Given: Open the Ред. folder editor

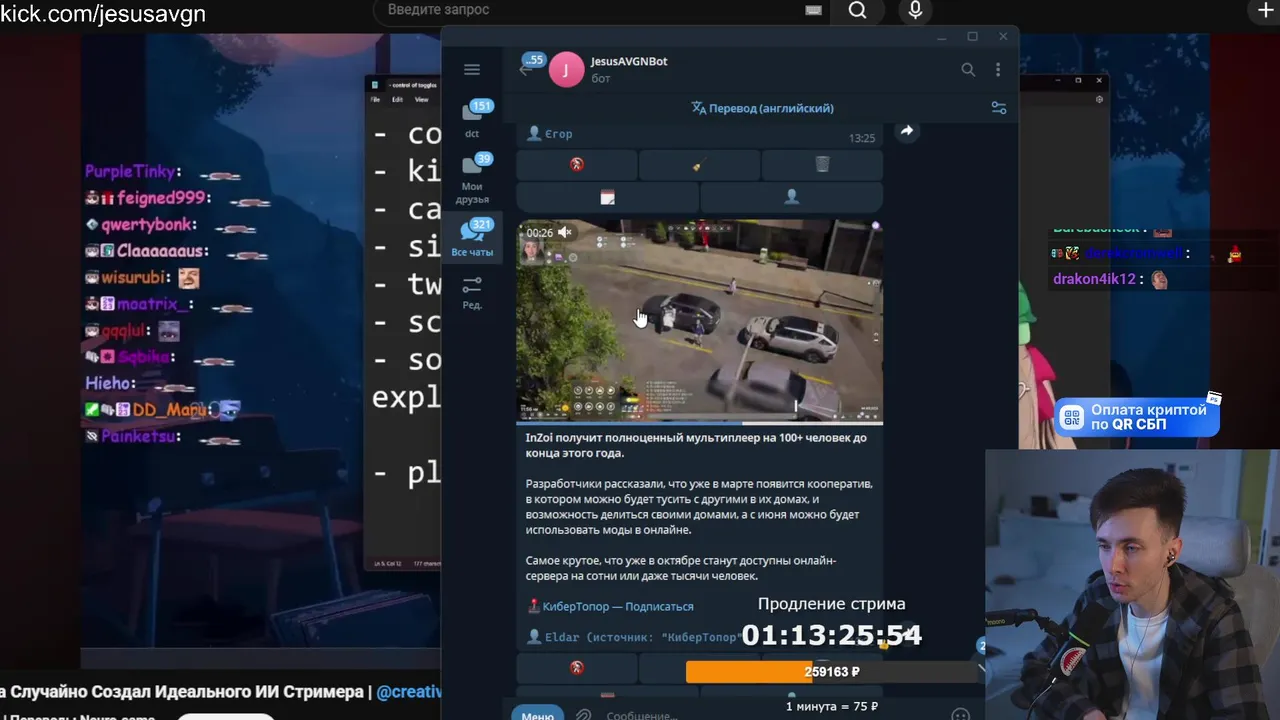Looking at the screenshot, I should (x=472, y=292).
